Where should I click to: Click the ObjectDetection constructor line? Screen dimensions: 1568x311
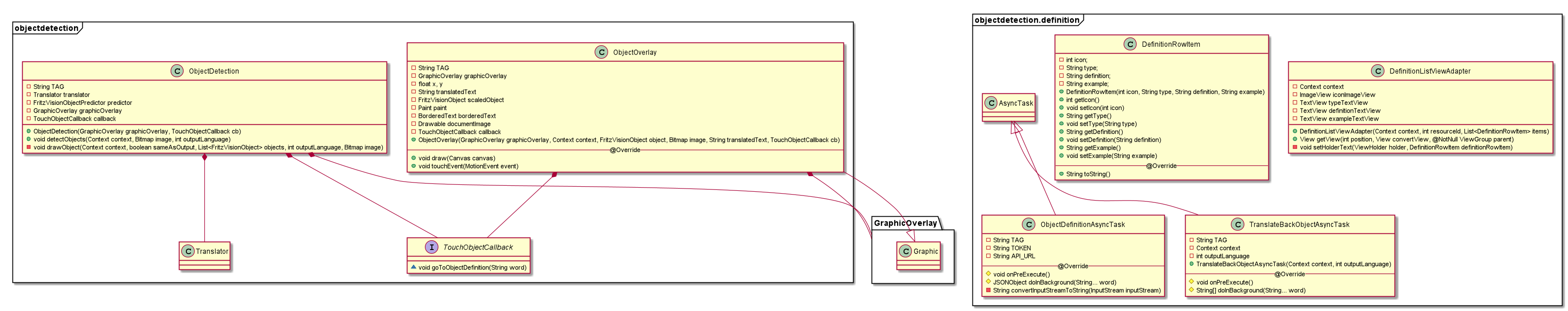point(137,131)
